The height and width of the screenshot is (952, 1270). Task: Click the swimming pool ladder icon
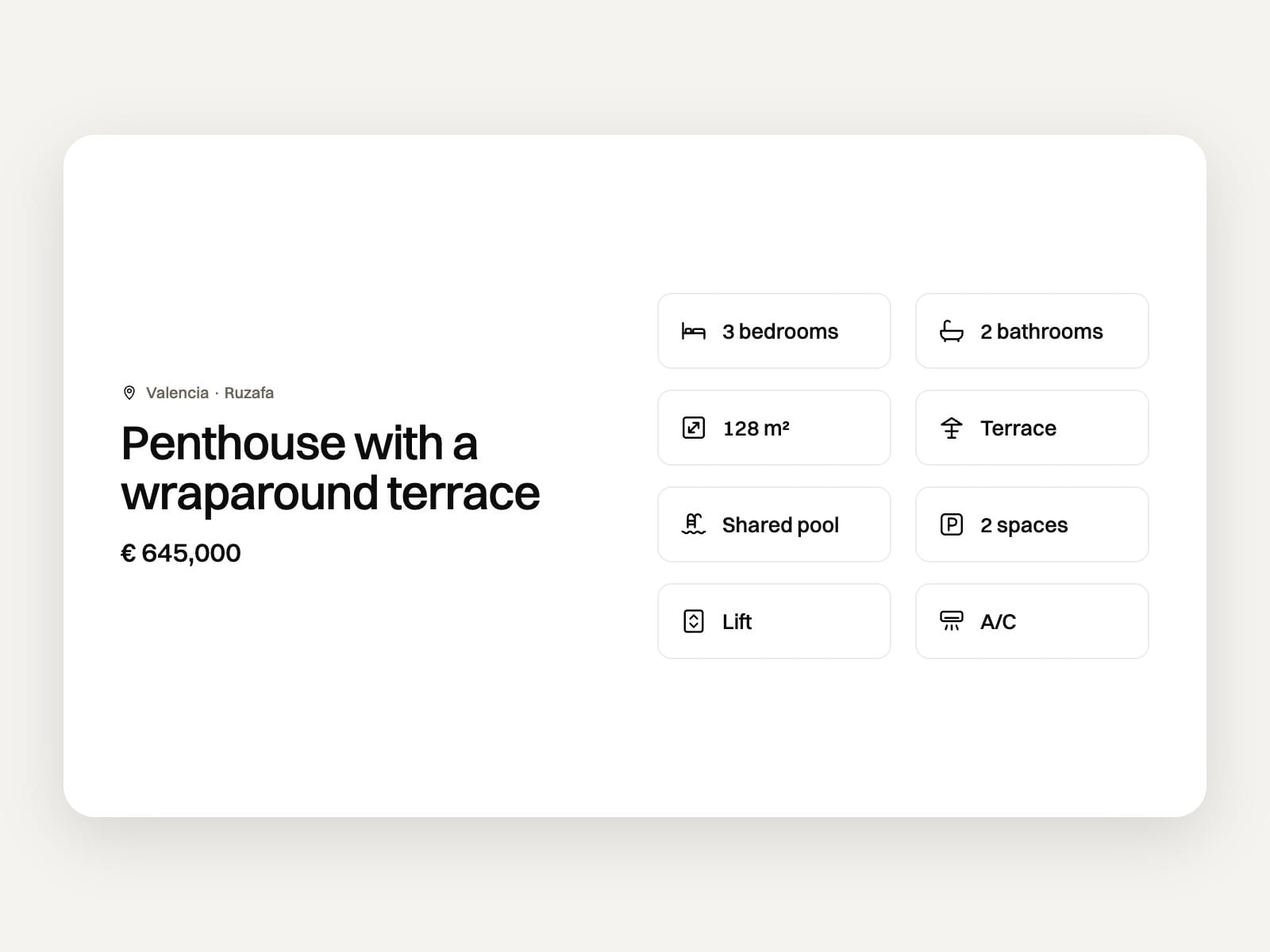point(693,524)
